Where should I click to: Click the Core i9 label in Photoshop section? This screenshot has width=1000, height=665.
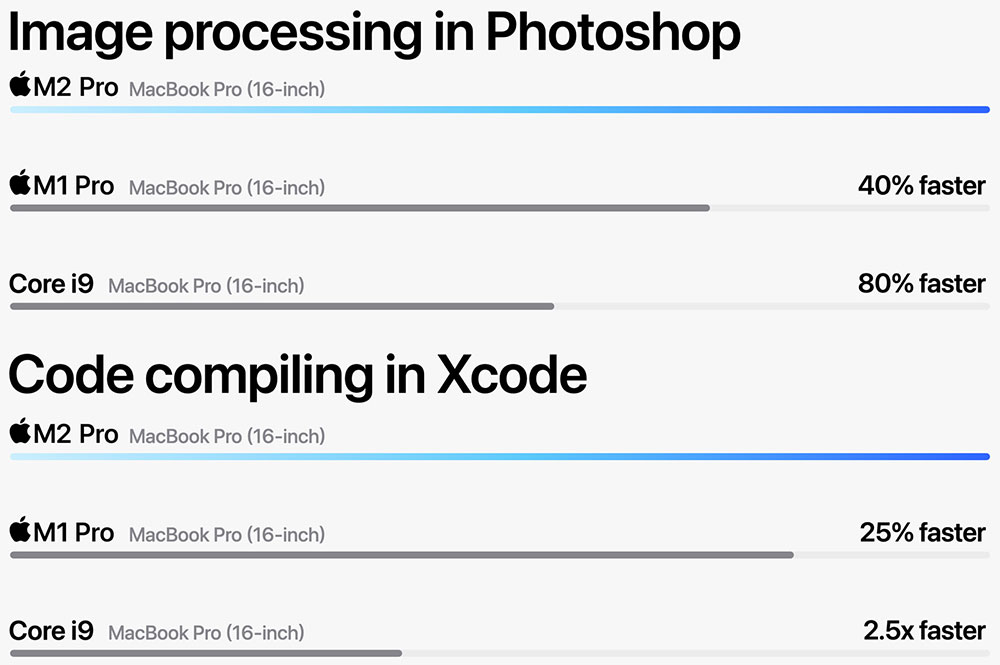click(x=51, y=284)
